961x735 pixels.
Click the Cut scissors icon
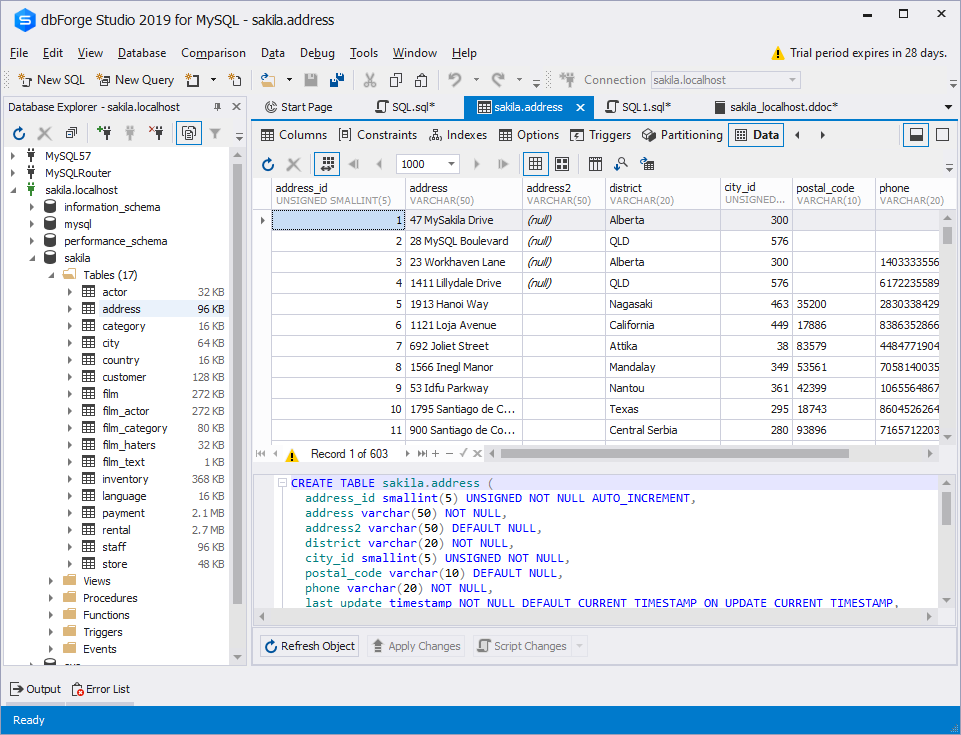pyautogui.click(x=370, y=80)
